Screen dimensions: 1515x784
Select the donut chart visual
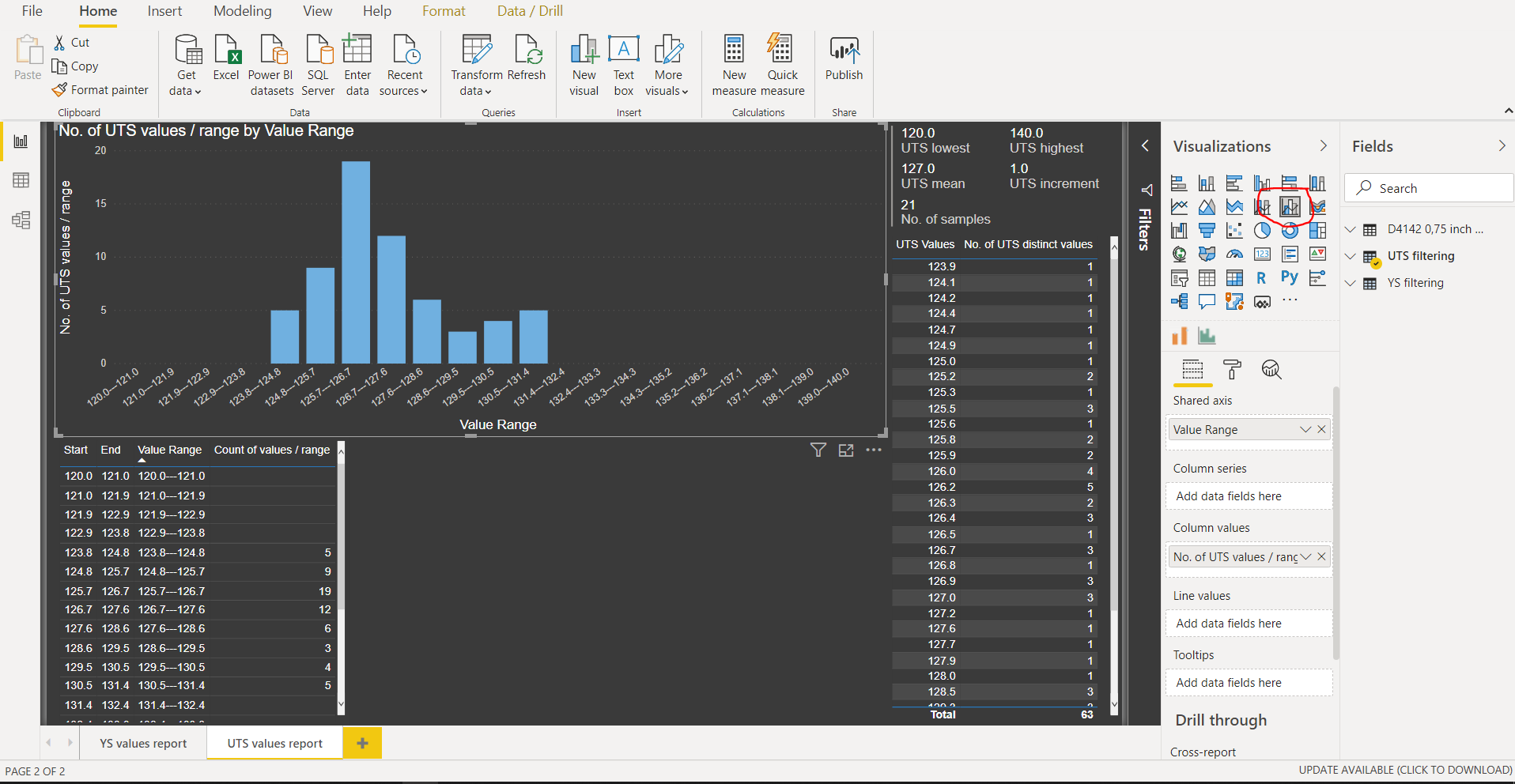(x=1290, y=231)
